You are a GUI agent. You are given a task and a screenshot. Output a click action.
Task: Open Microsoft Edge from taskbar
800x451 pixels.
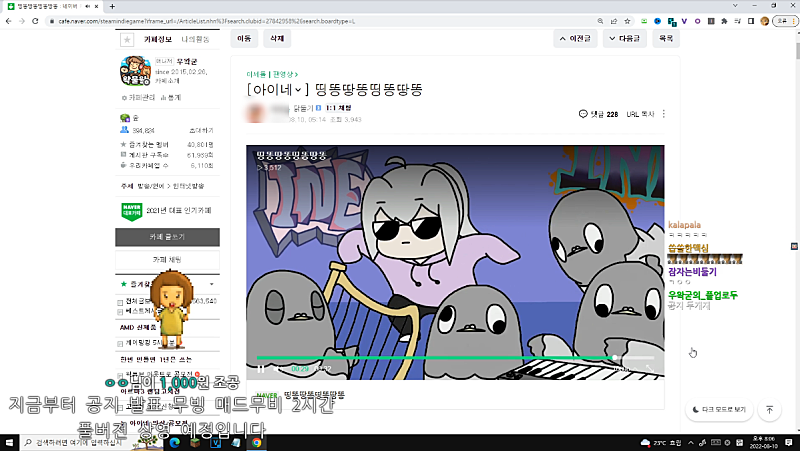click(174, 442)
